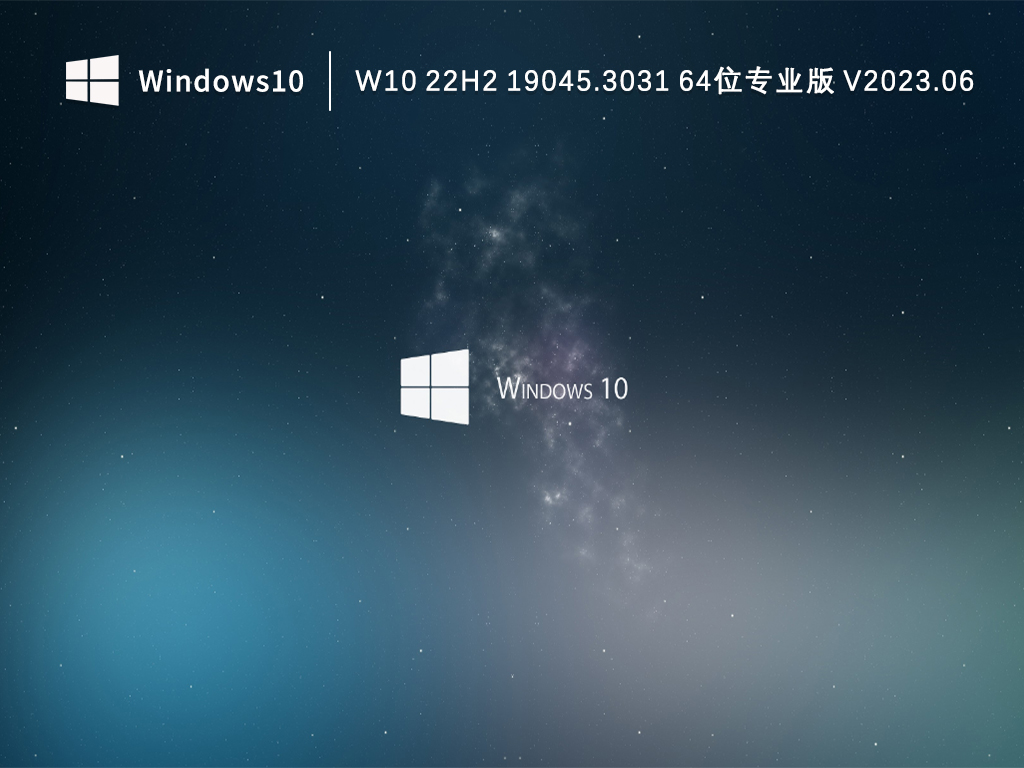Click the "W10" text in the title
Screen dimensions: 1024x768
coord(384,81)
